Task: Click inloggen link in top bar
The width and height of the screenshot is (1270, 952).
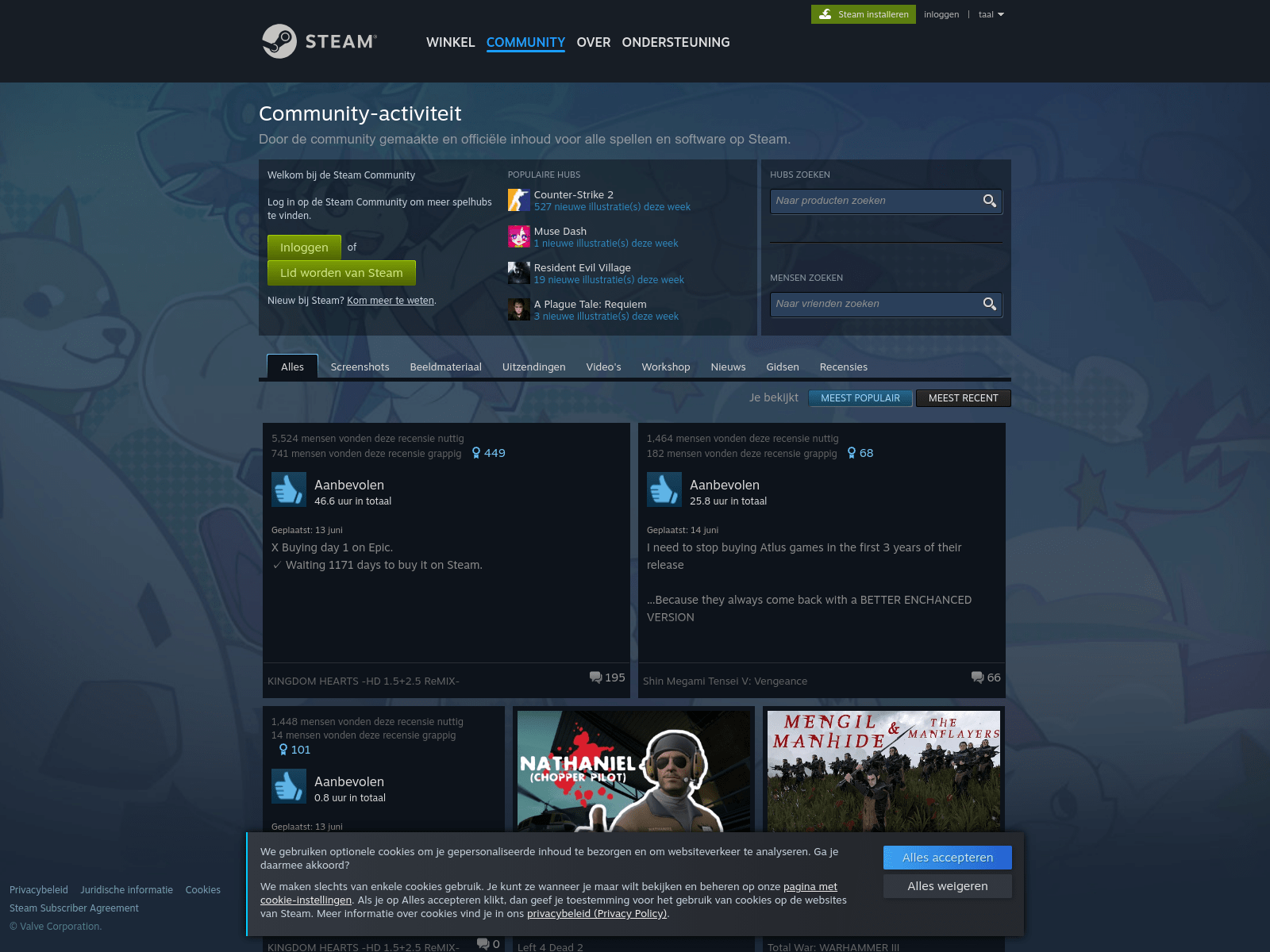Action: click(x=941, y=14)
